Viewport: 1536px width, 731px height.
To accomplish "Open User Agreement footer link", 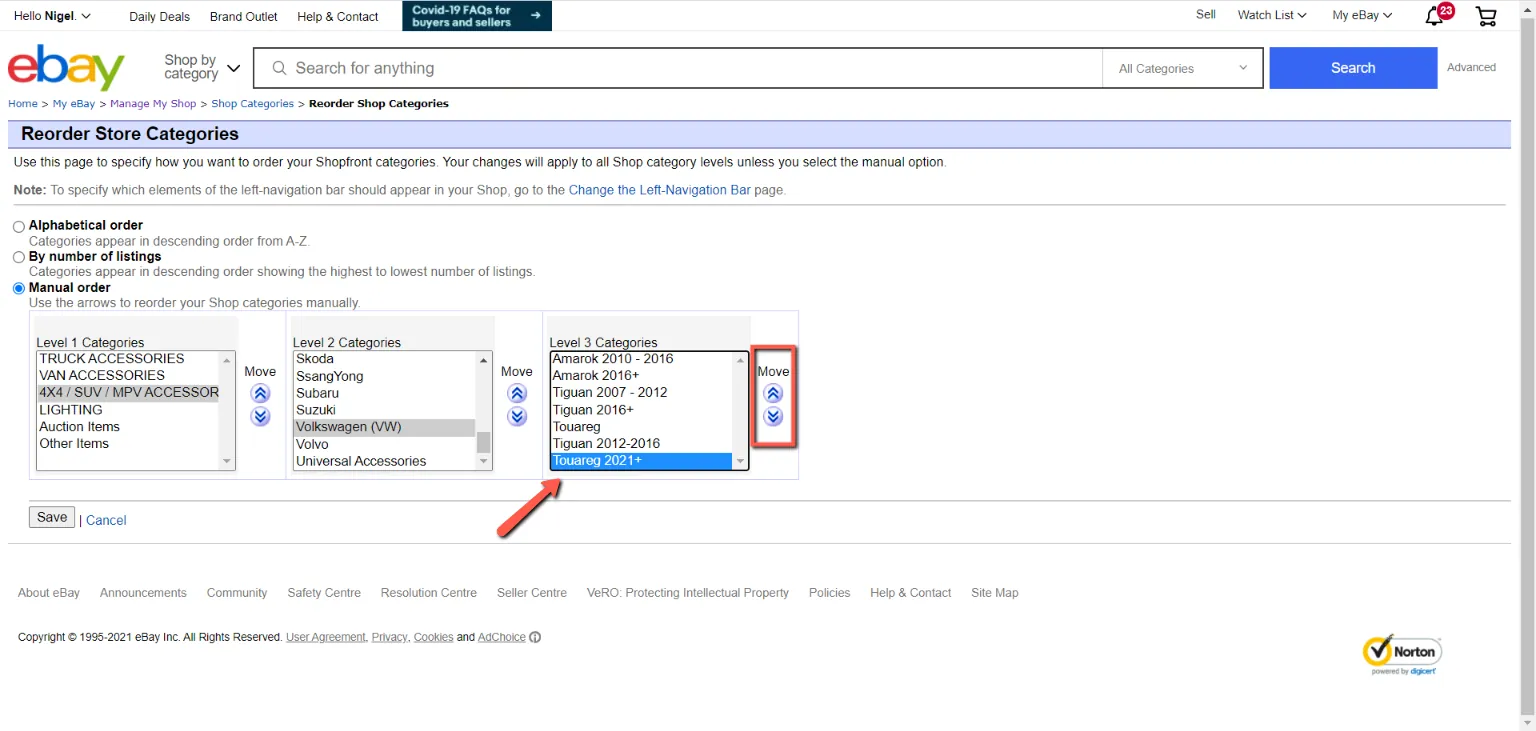I will 326,637.
